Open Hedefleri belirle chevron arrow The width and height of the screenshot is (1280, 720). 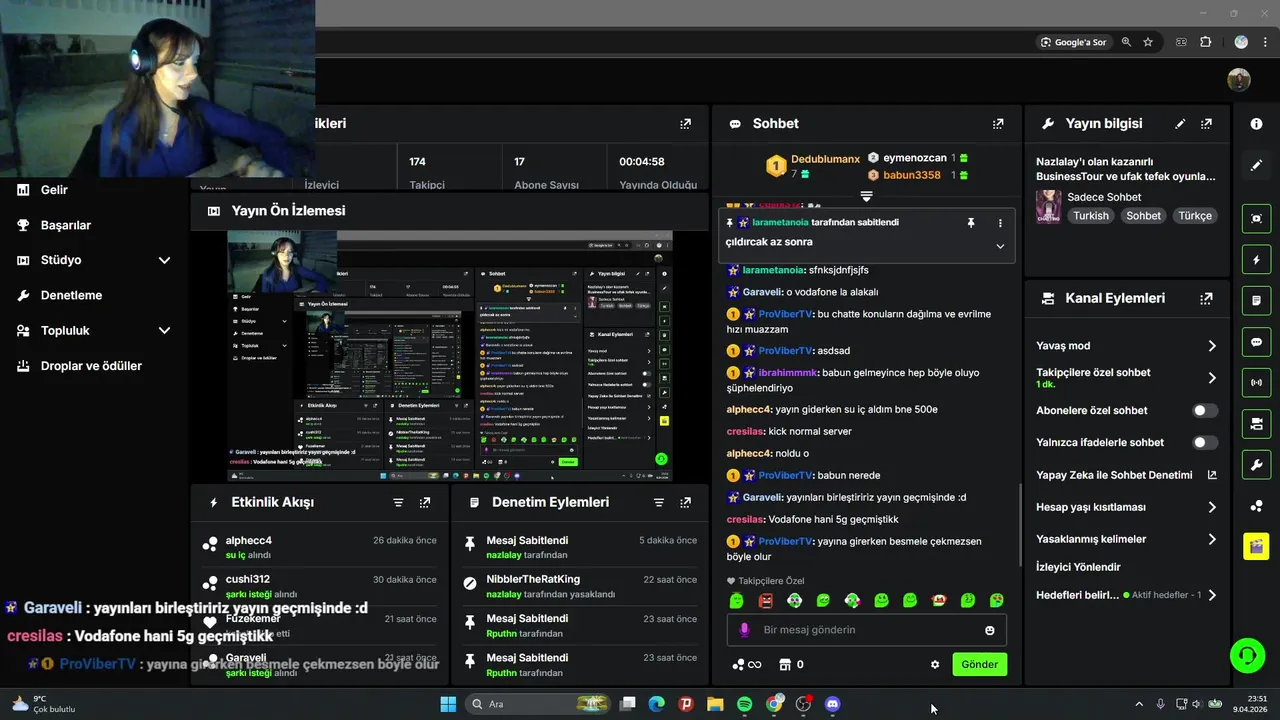(1212, 595)
